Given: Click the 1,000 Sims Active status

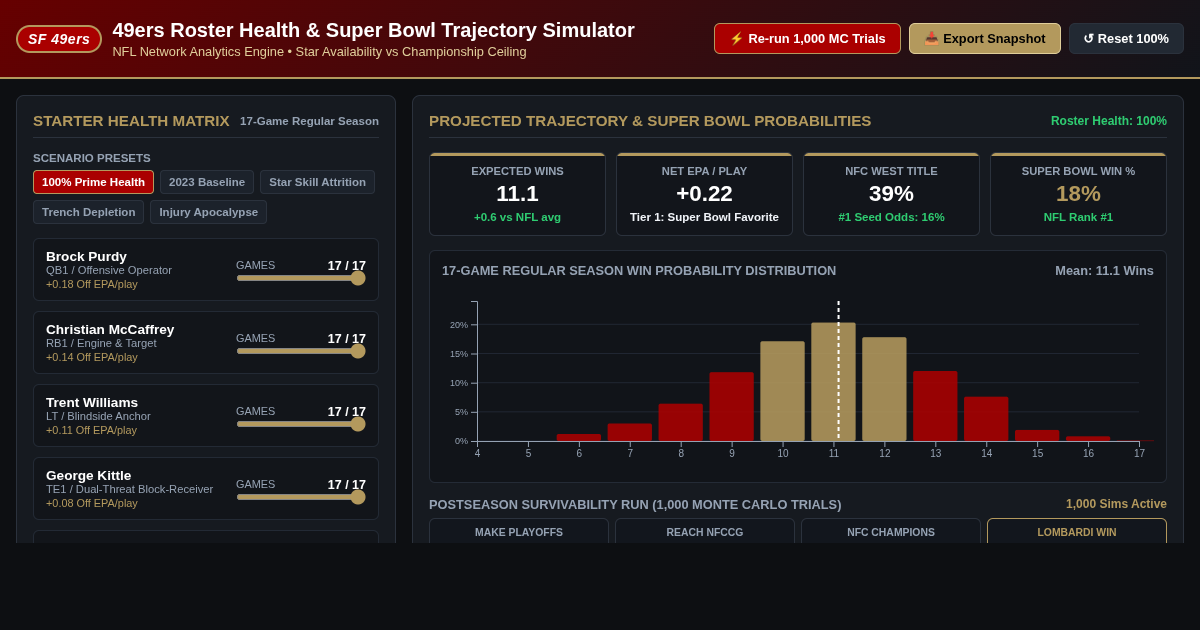Looking at the screenshot, I should point(1116,504).
